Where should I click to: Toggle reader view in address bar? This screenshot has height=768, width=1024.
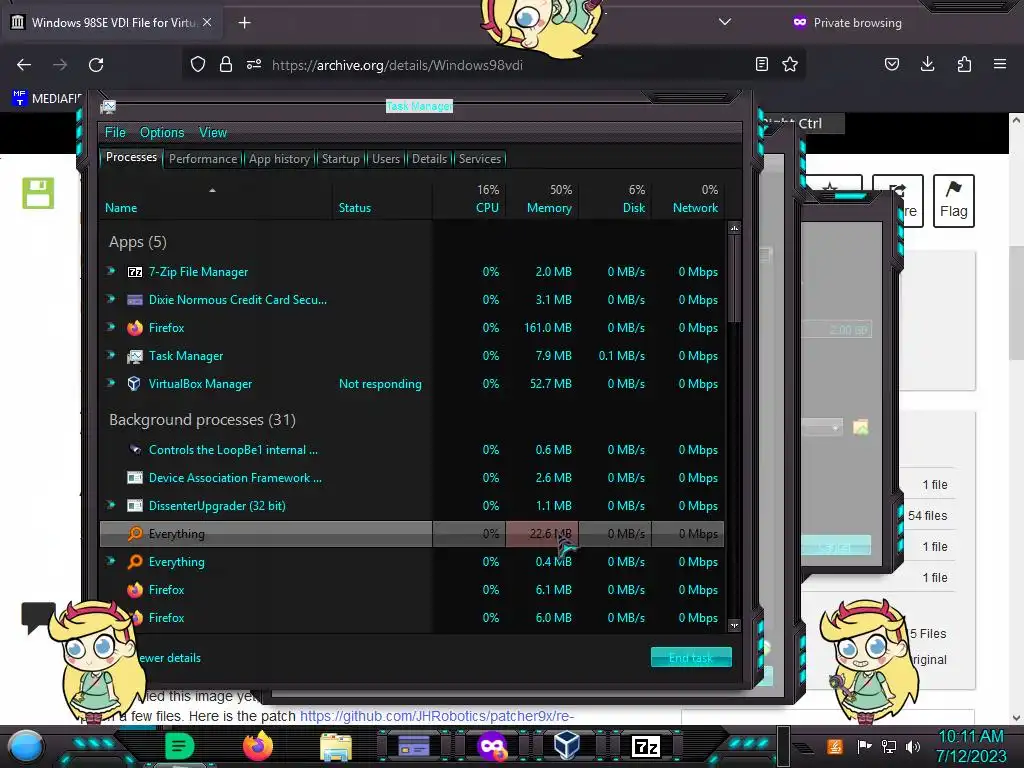click(761, 64)
